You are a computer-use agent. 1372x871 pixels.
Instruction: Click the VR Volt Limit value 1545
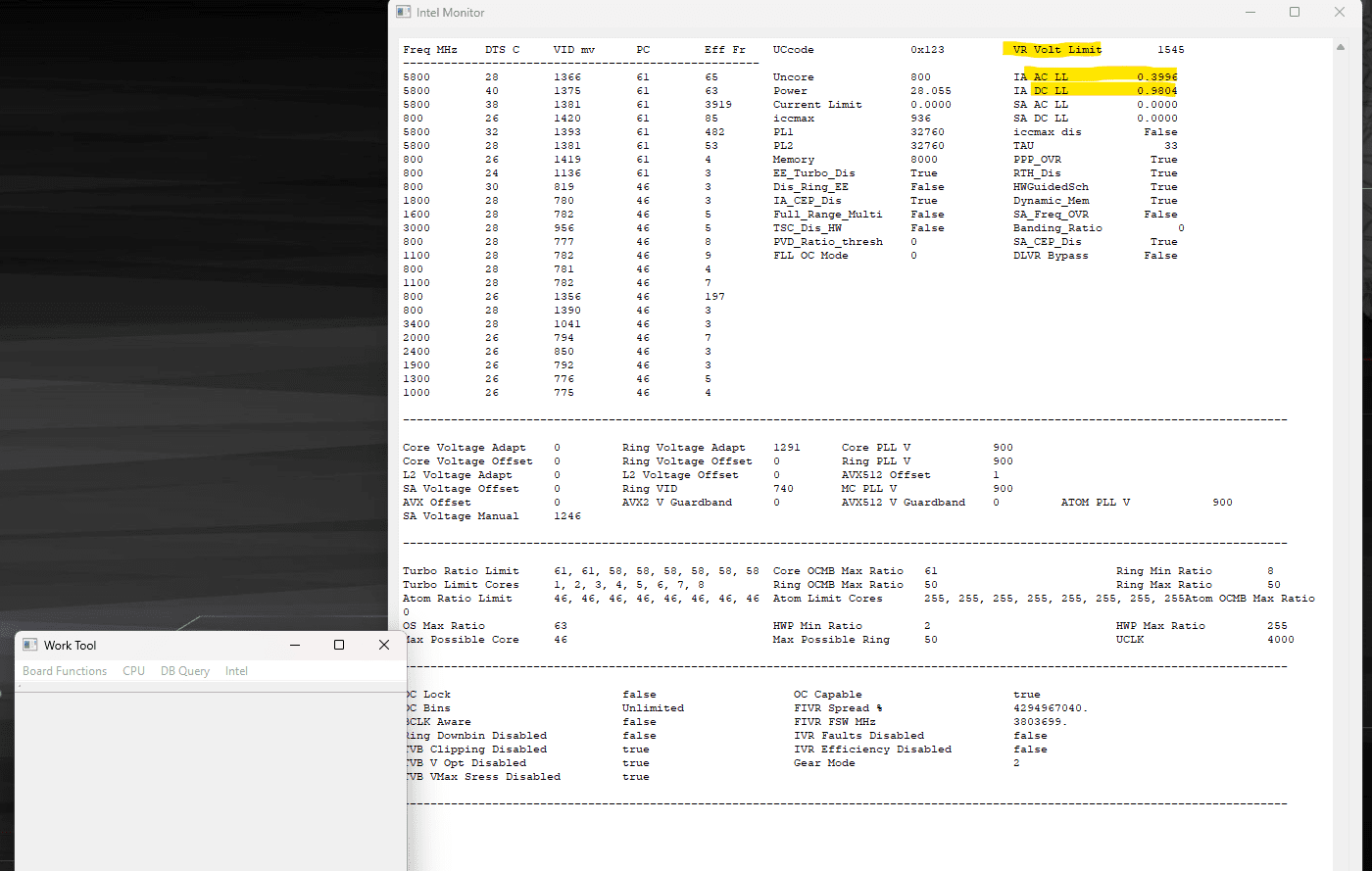(1170, 49)
